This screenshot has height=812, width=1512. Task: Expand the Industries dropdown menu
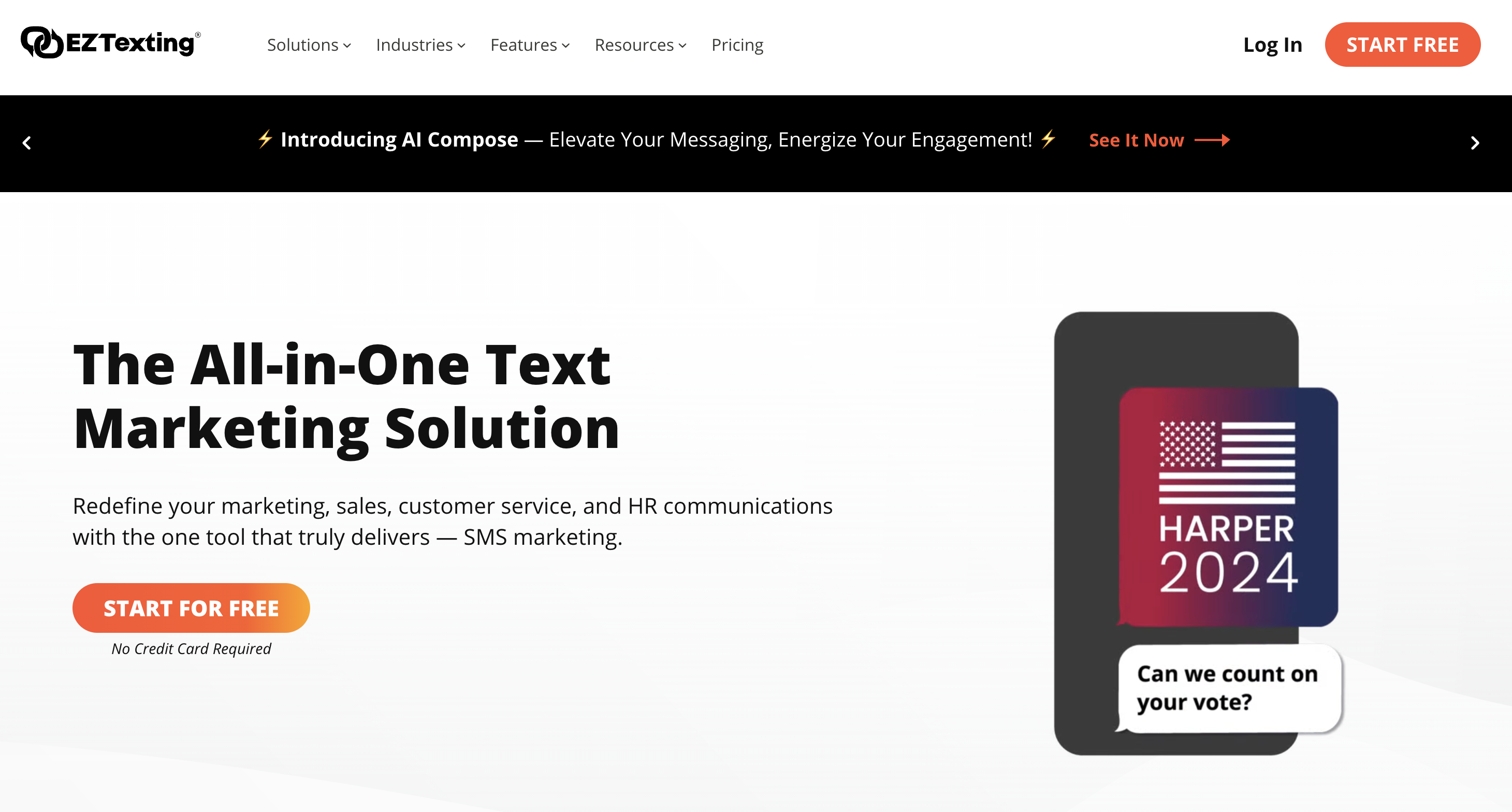[x=422, y=45]
